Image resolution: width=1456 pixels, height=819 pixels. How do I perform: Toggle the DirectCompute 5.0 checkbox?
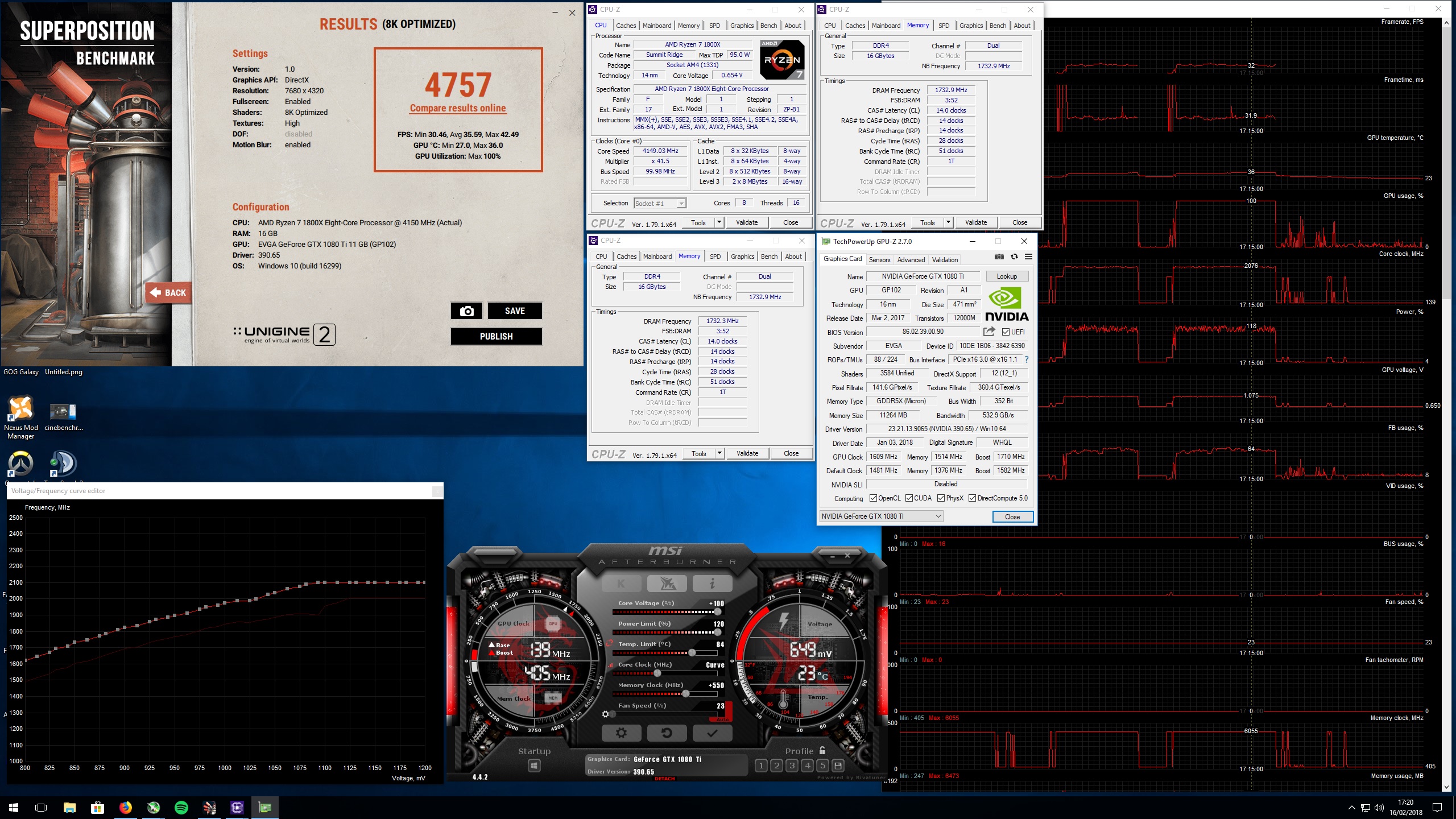(x=972, y=498)
